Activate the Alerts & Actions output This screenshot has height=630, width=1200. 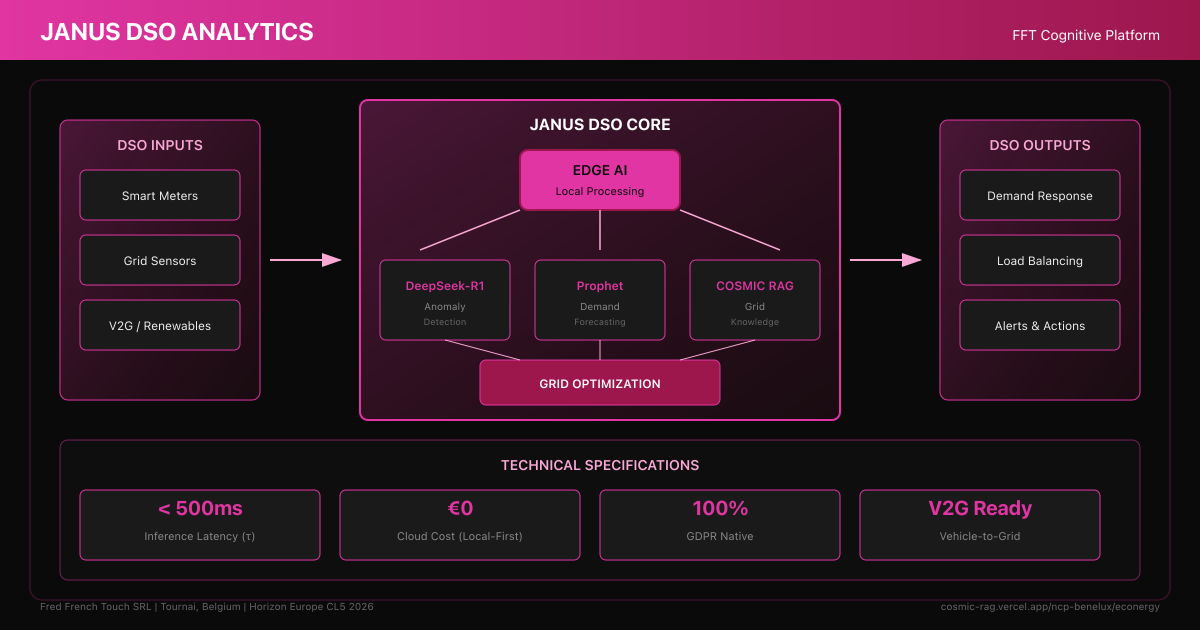pos(1040,325)
